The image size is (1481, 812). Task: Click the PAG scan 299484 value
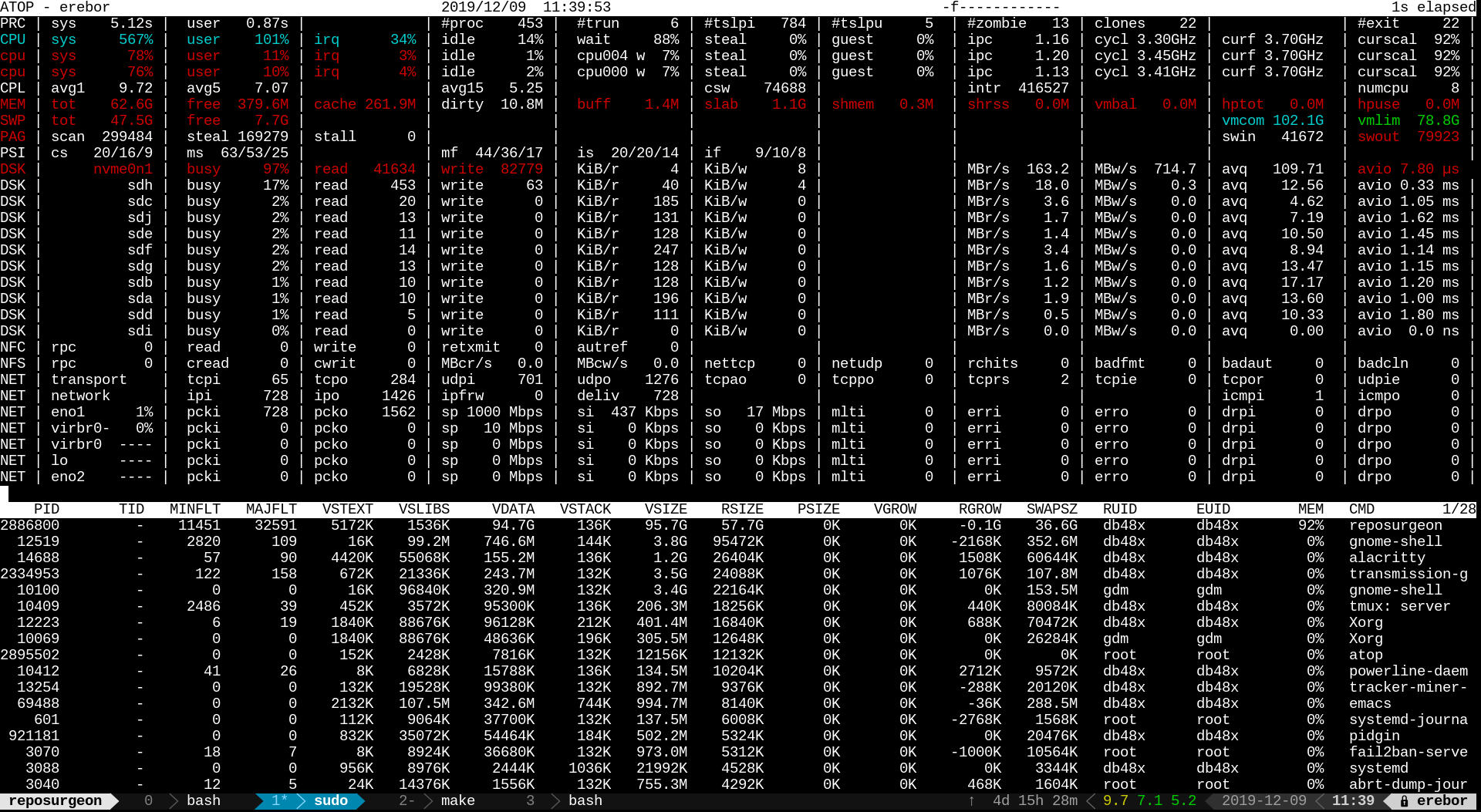[x=102, y=137]
